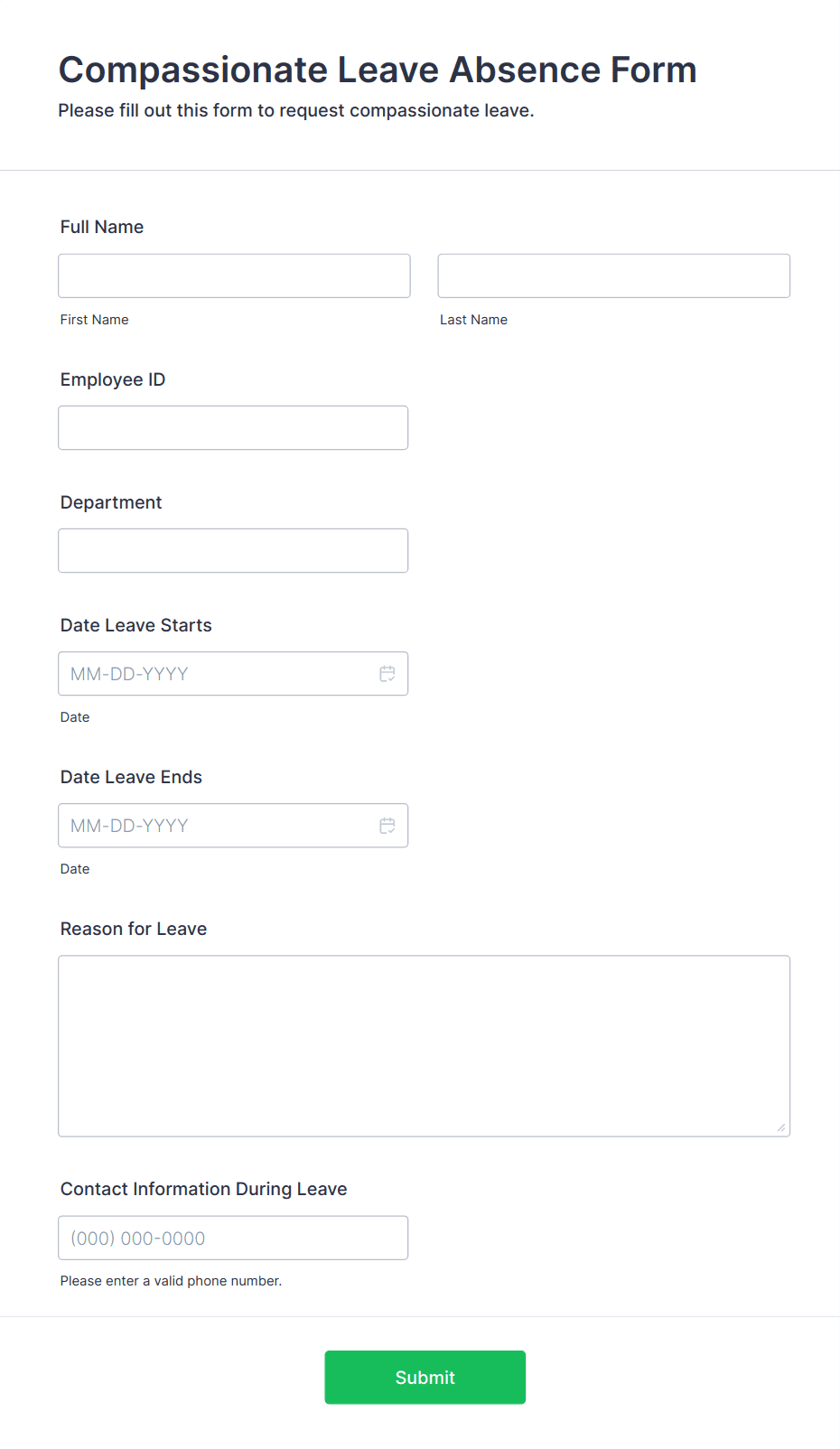Select the phone number input
The image size is (840, 1449).
point(232,1238)
